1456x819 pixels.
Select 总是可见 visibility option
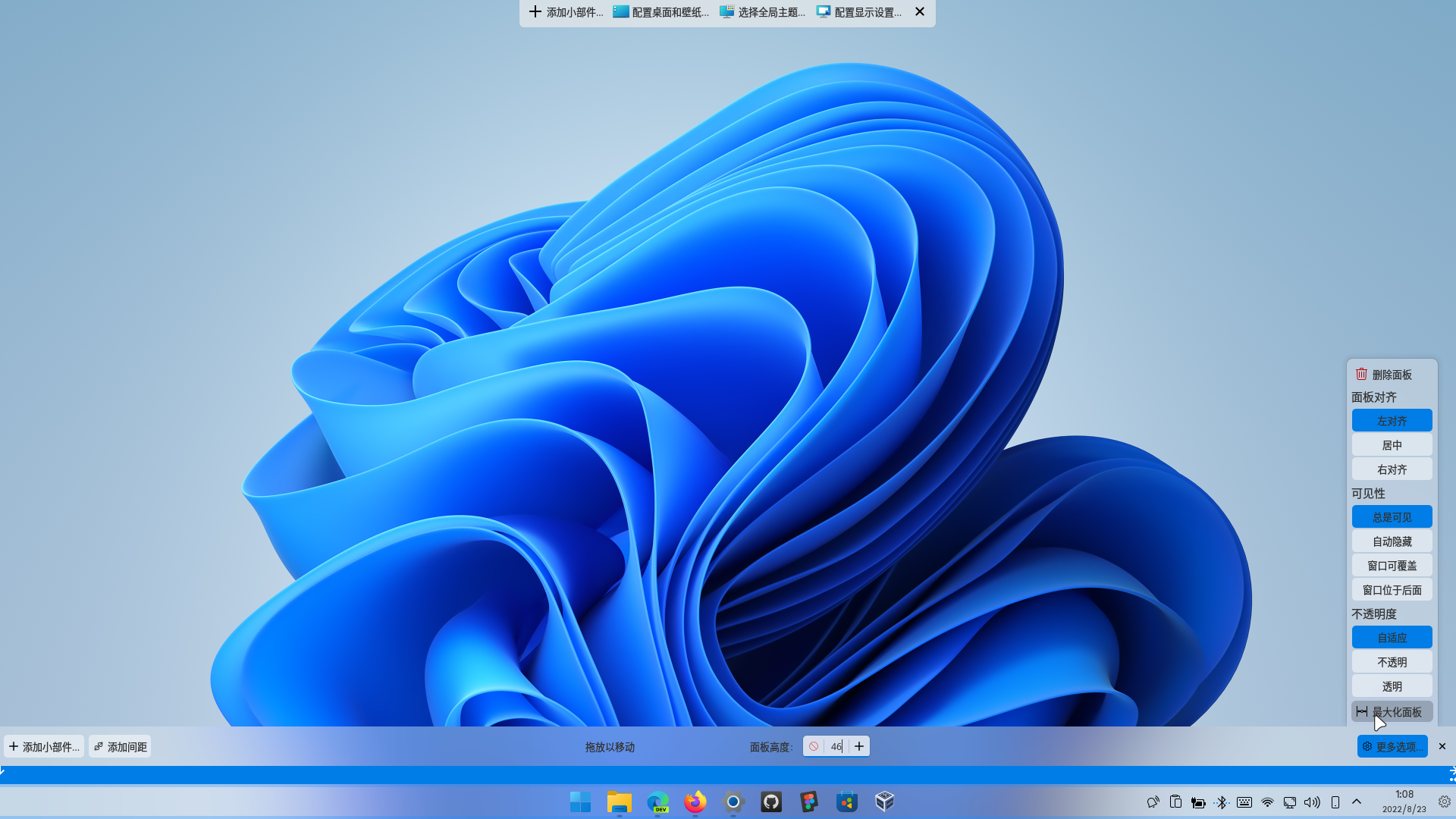click(1392, 517)
